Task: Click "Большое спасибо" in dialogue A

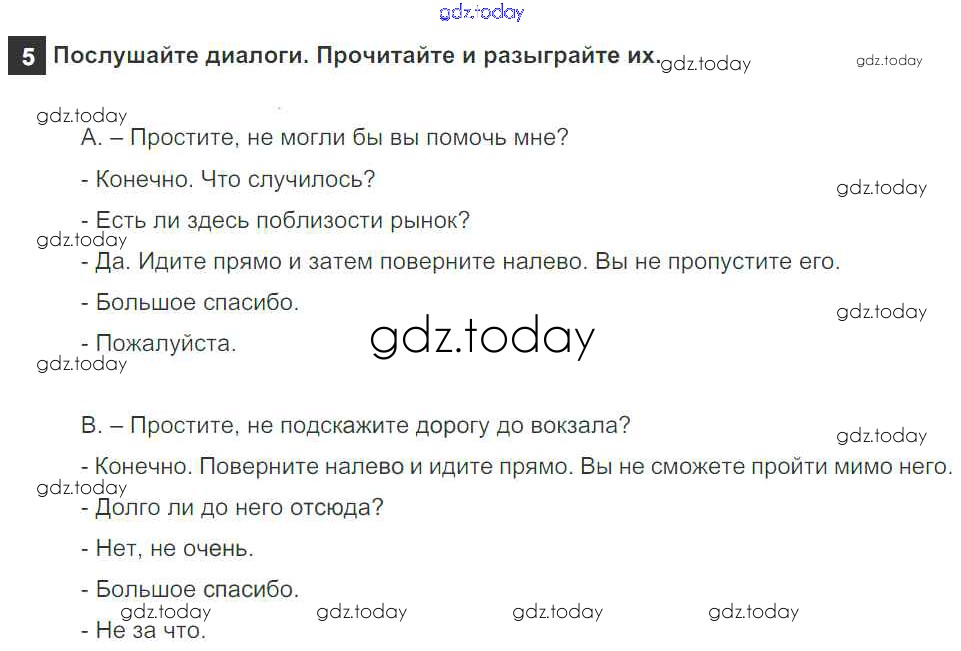Action: pyautogui.click(x=190, y=302)
